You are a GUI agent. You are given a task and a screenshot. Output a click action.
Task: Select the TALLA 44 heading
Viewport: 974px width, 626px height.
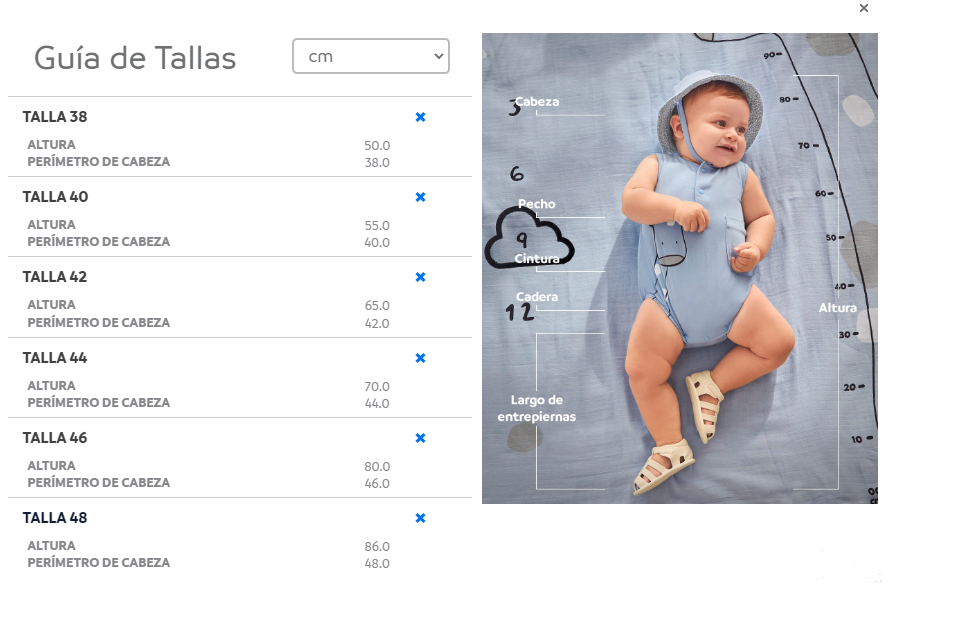tap(55, 358)
